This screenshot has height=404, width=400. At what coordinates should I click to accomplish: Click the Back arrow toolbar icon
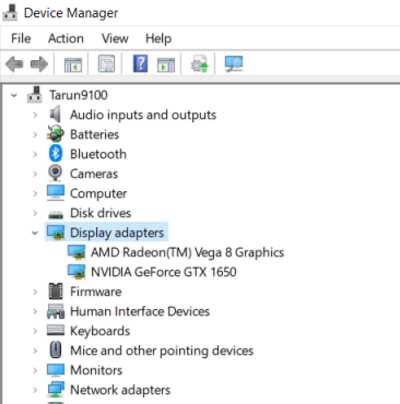tap(14, 64)
